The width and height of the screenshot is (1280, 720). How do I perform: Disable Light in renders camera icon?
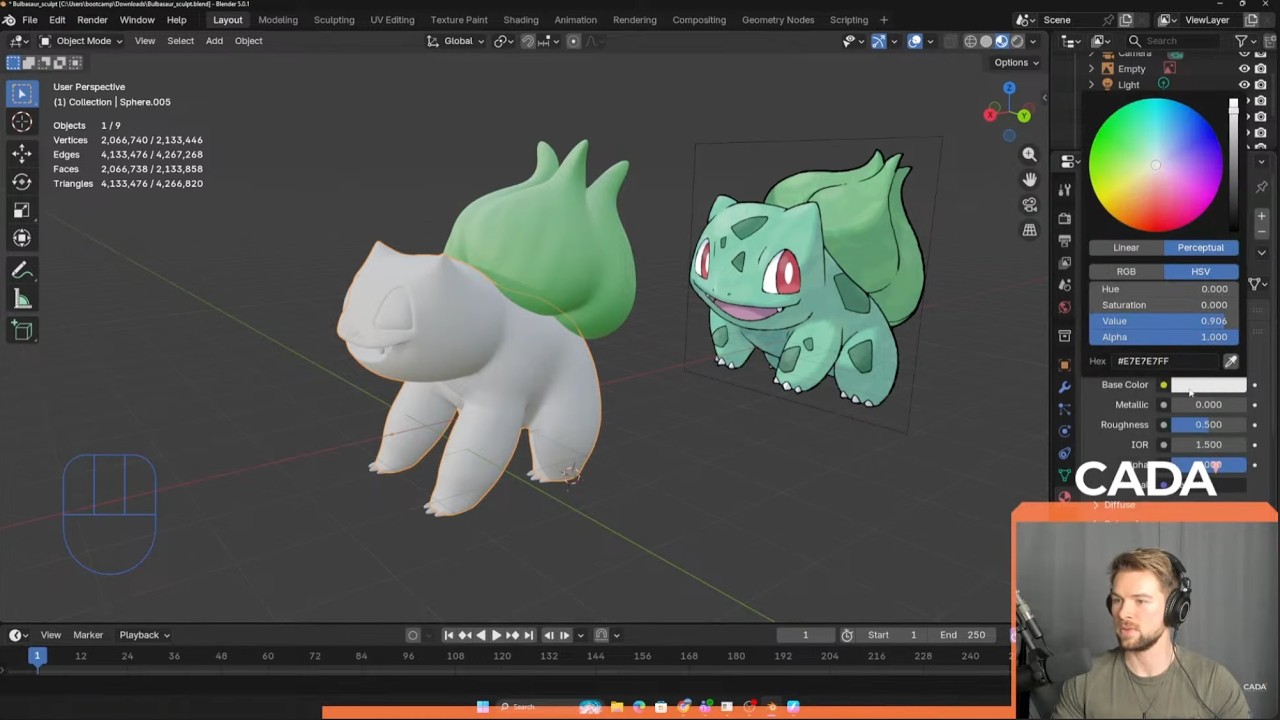coord(1260,85)
